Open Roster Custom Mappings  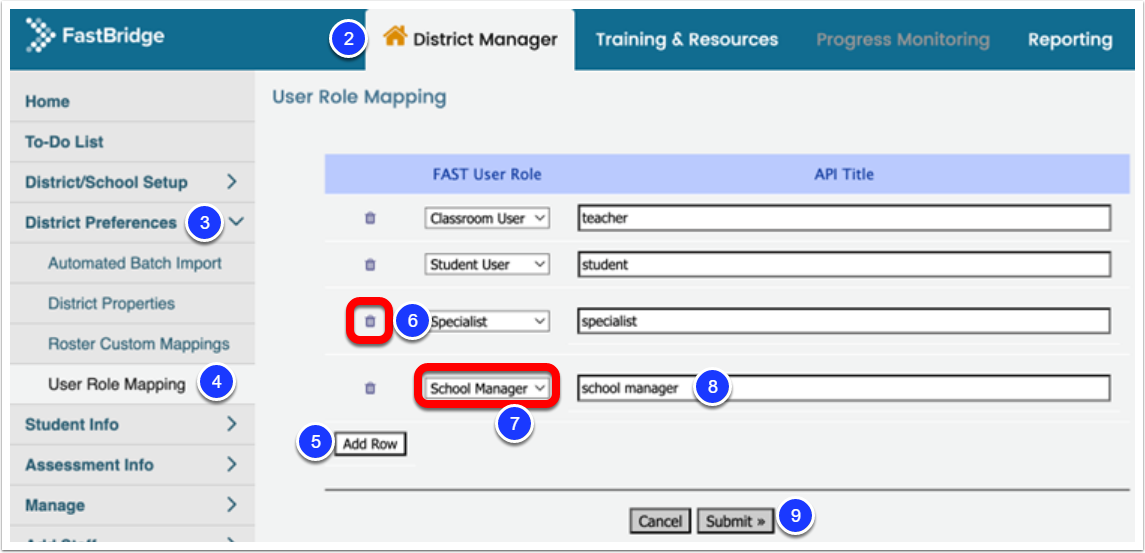(x=139, y=343)
